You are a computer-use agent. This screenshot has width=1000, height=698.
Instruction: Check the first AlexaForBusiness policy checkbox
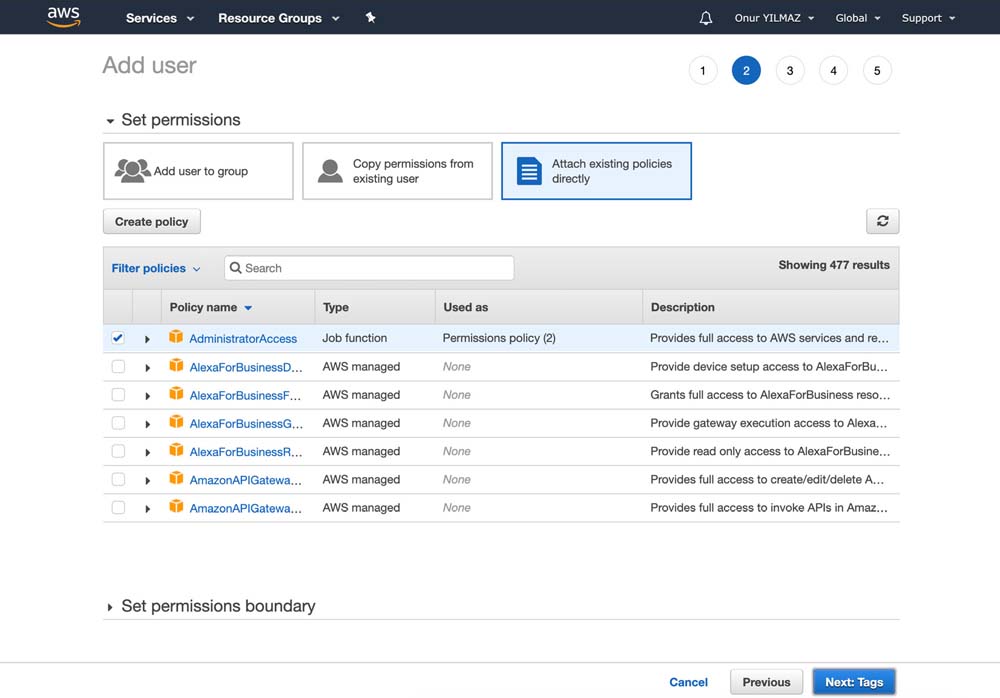[x=118, y=367]
